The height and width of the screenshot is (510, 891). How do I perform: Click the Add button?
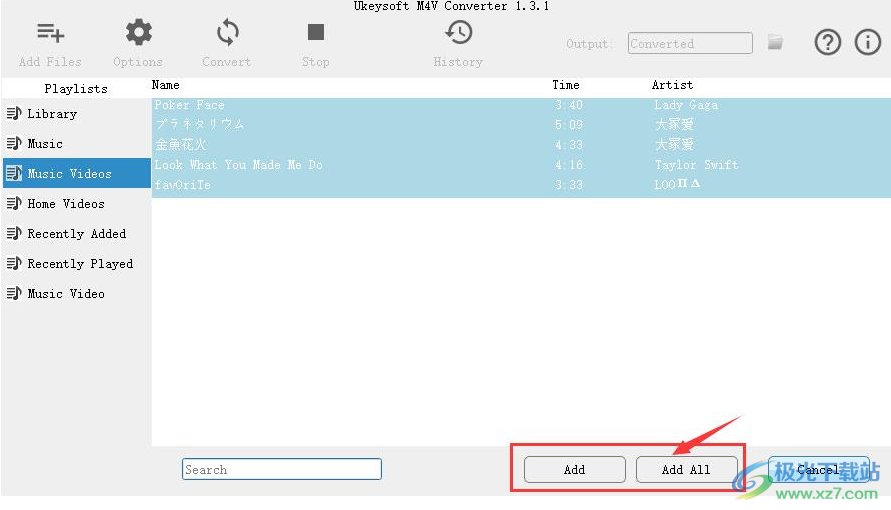(x=574, y=470)
